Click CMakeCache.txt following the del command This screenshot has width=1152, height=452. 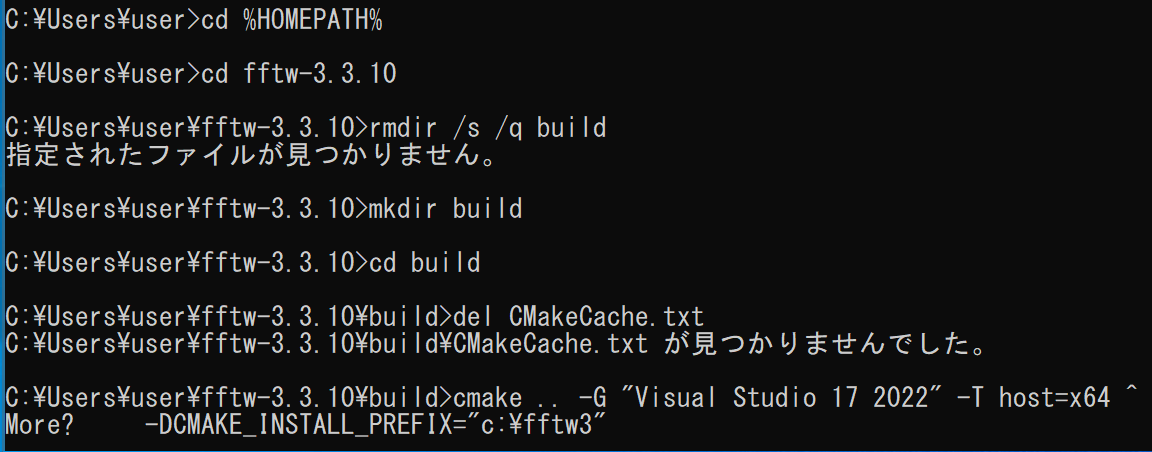click(606, 316)
